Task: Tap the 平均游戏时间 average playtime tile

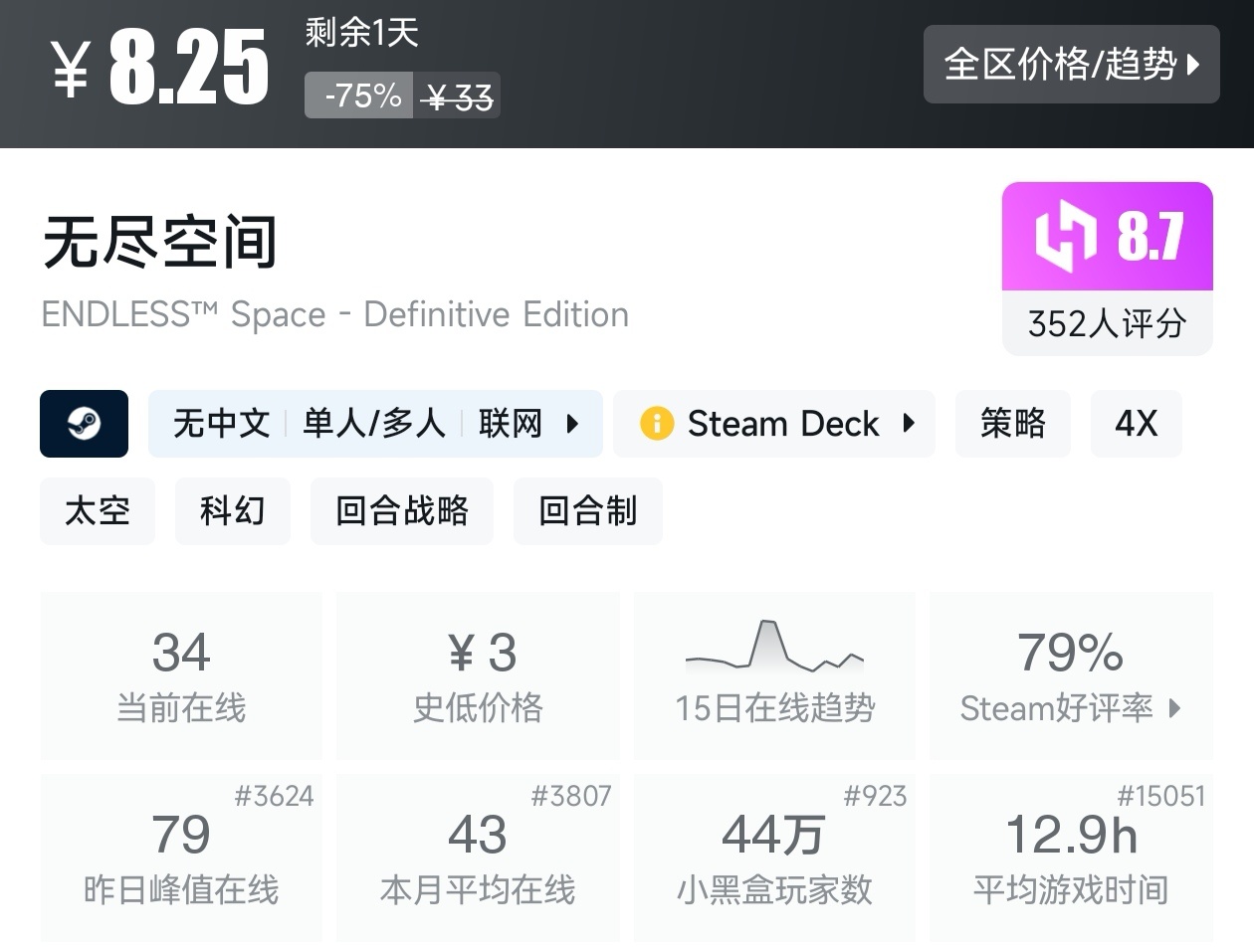Action: (x=1071, y=857)
